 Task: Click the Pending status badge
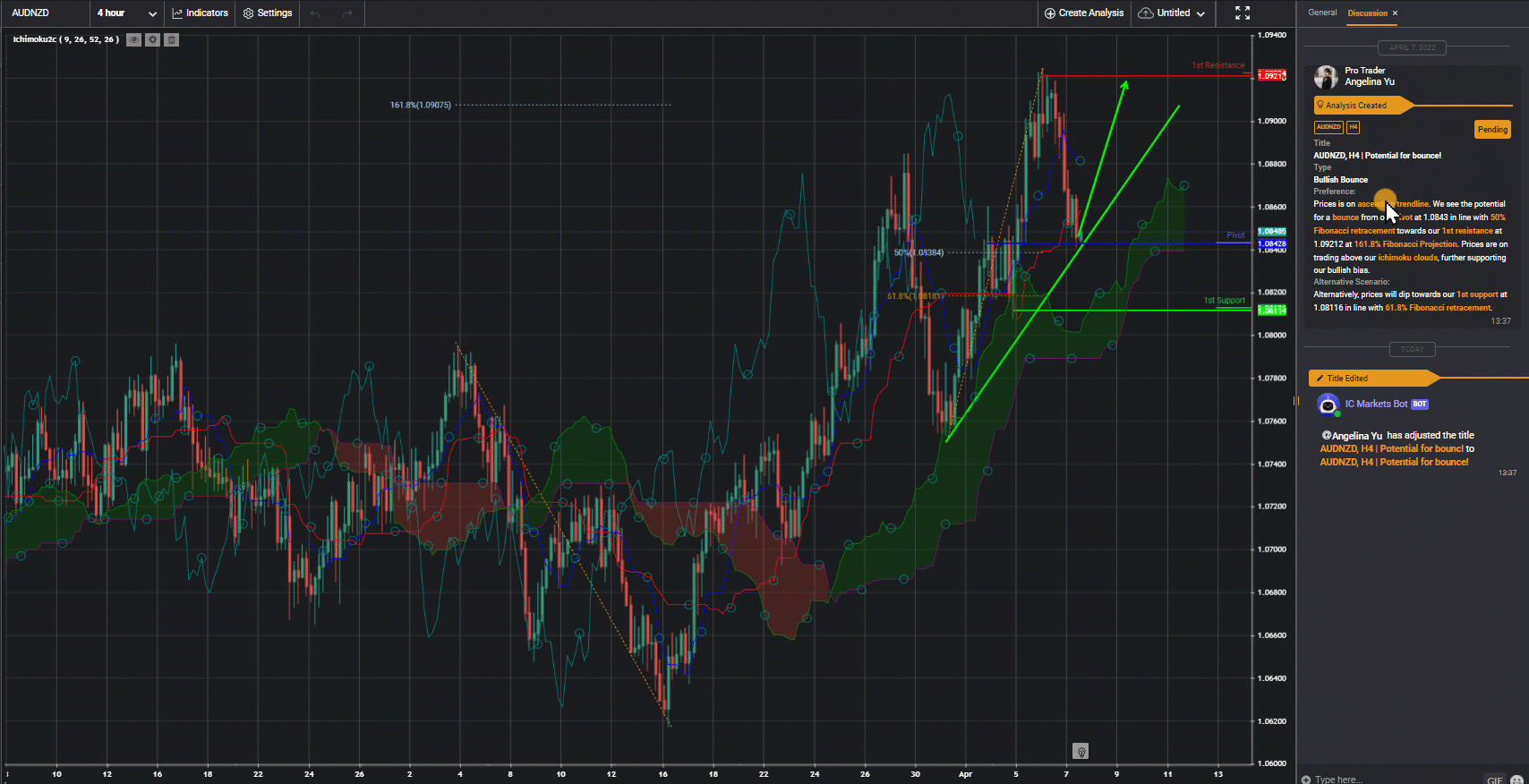pyautogui.click(x=1492, y=130)
